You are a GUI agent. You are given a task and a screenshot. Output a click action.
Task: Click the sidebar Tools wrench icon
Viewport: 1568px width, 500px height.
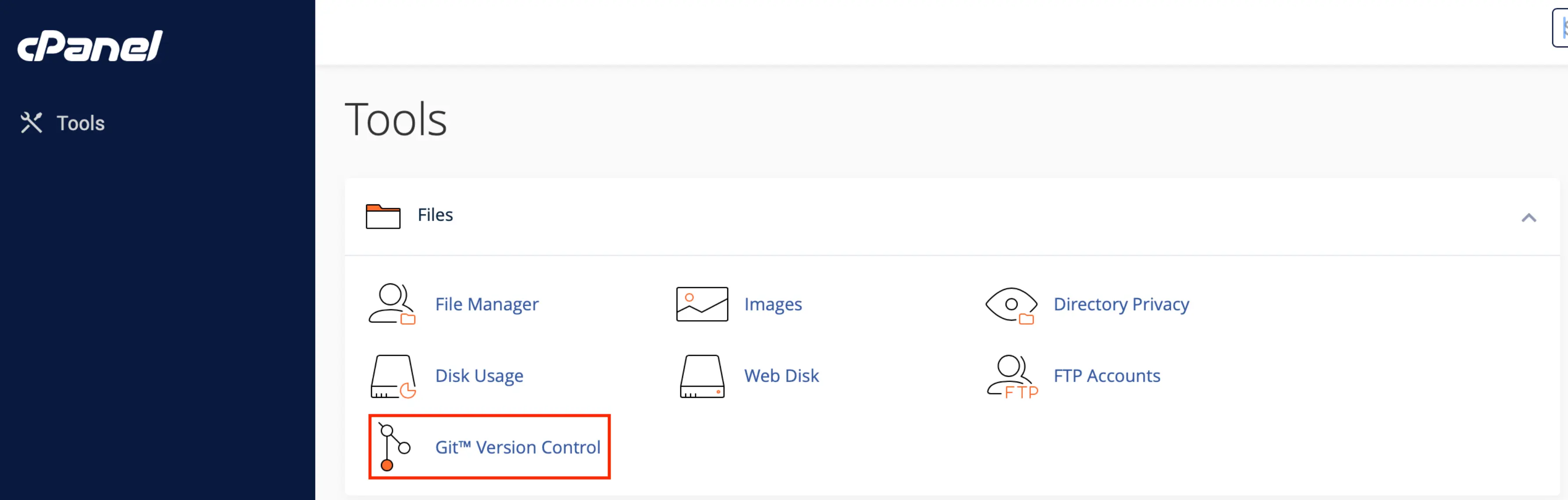point(31,123)
